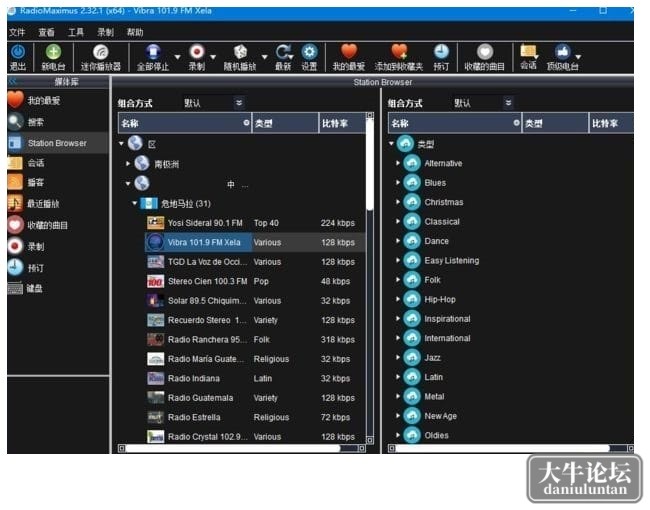Open right panel grouping mode dropdown
Image resolution: width=650 pixels, height=510 pixels.
click(x=483, y=103)
